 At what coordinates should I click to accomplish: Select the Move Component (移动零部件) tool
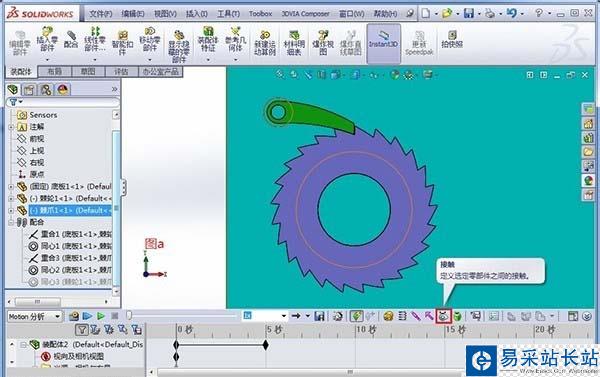(x=150, y=40)
